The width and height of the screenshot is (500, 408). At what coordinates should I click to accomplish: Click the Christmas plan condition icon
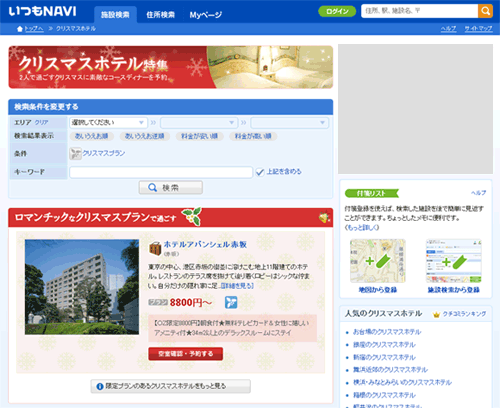tap(75, 153)
